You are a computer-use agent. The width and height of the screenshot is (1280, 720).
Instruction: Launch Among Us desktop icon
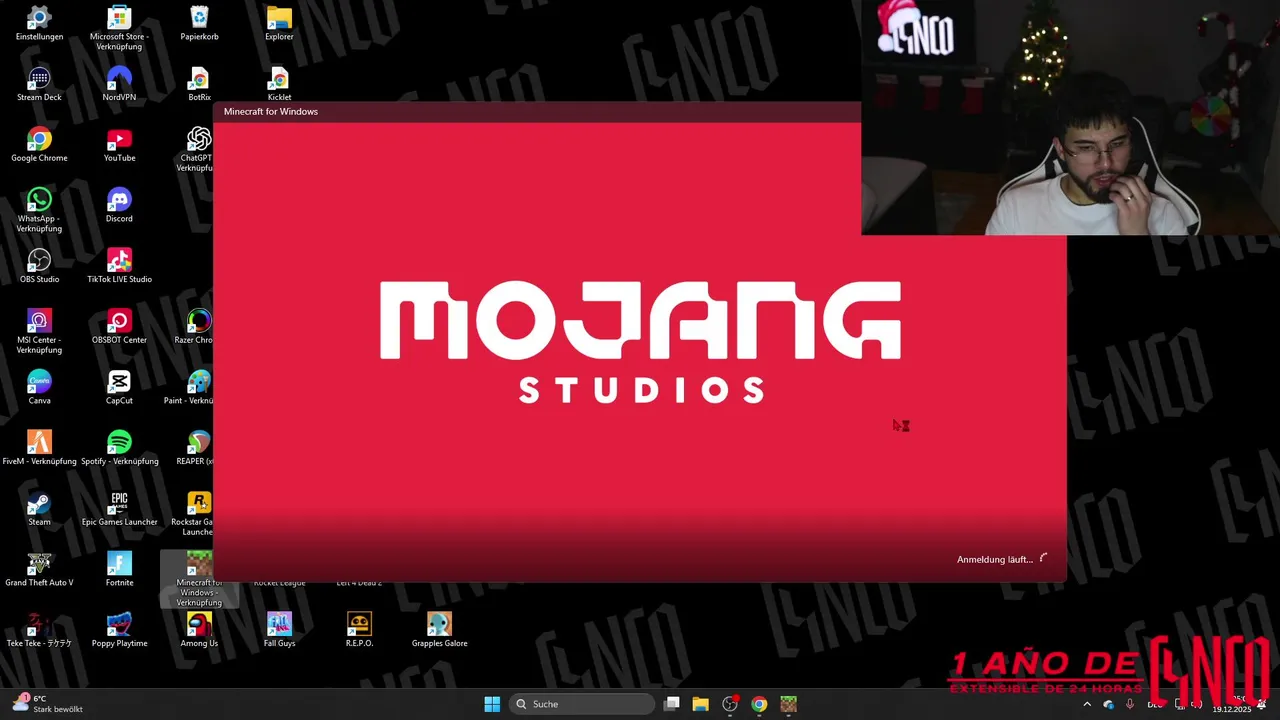click(x=199, y=630)
